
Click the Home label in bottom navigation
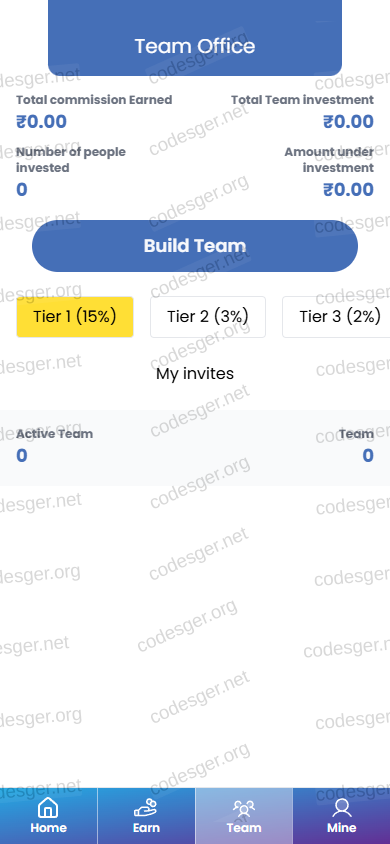pyautogui.click(x=48, y=828)
